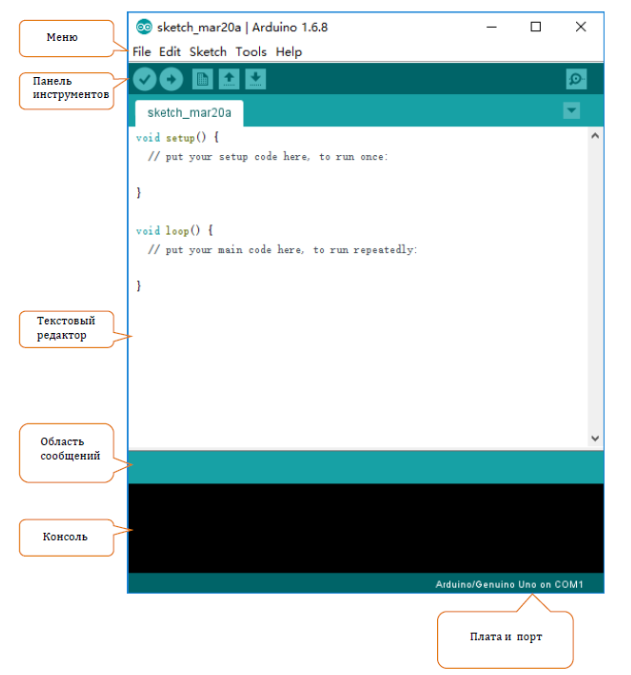
Task: Open the Tools menu
Action: coord(251,52)
